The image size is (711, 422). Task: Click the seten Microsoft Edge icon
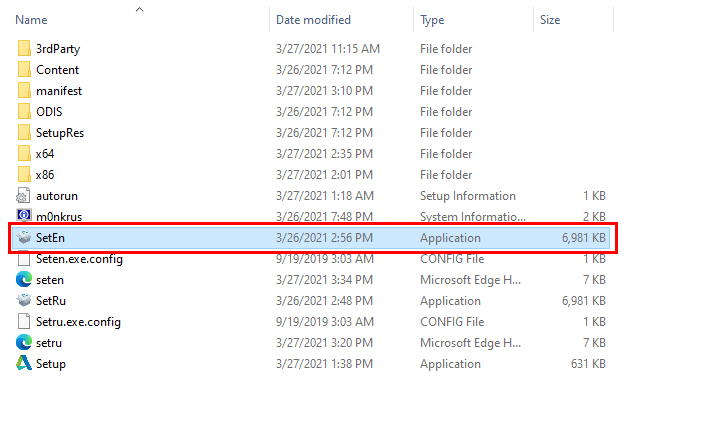point(25,280)
